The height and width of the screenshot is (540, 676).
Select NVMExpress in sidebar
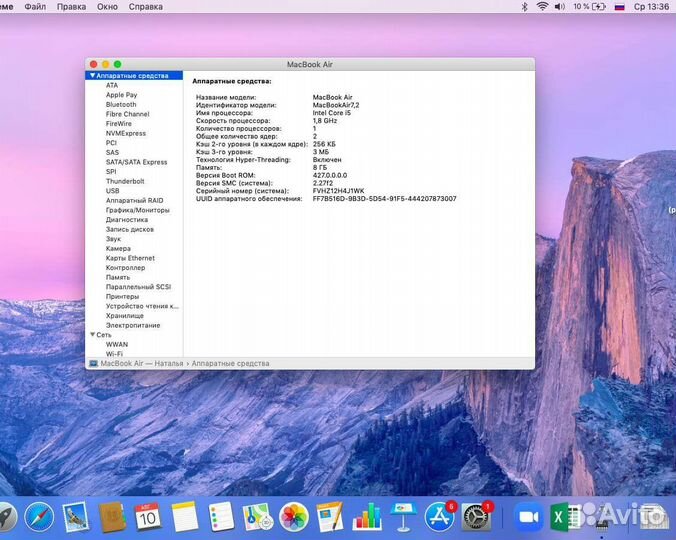click(126, 133)
